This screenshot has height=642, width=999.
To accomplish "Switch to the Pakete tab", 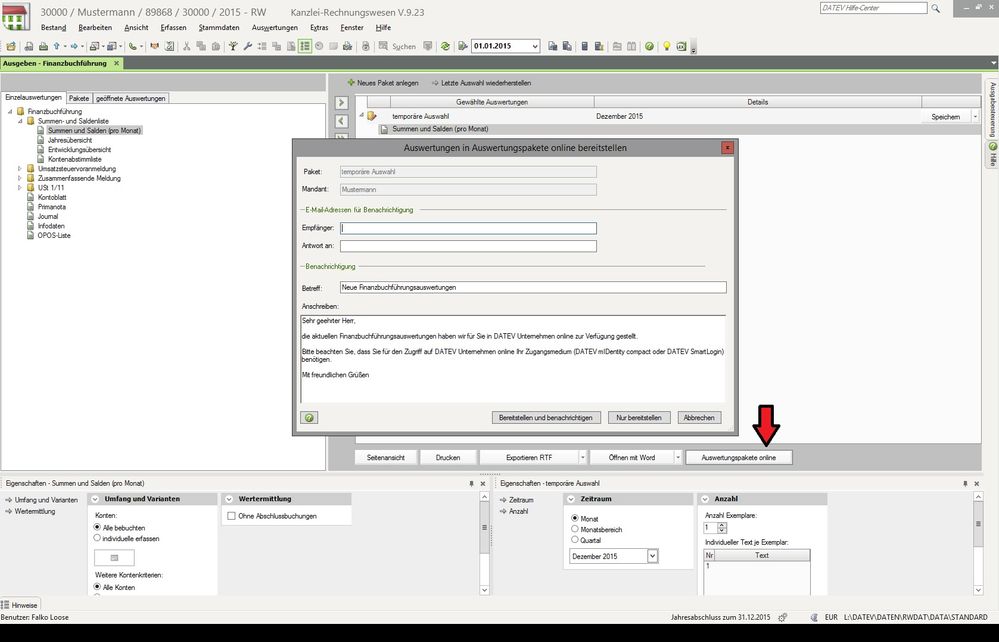I will [79, 98].
